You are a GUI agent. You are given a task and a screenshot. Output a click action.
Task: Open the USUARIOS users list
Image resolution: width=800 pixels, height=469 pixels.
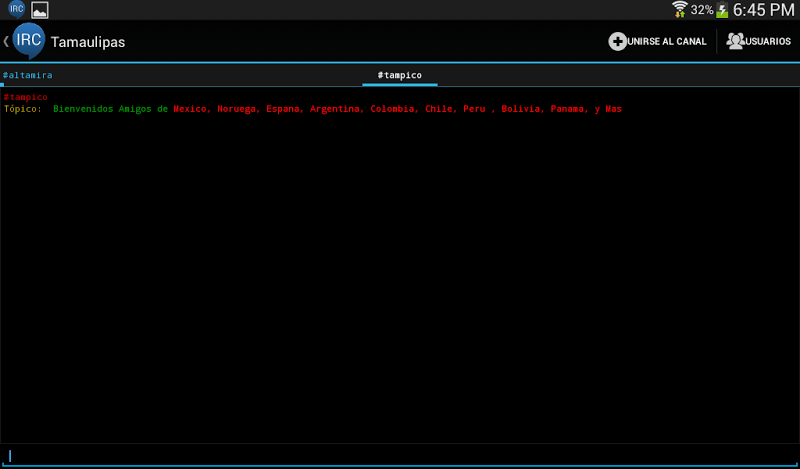point(759,41)
